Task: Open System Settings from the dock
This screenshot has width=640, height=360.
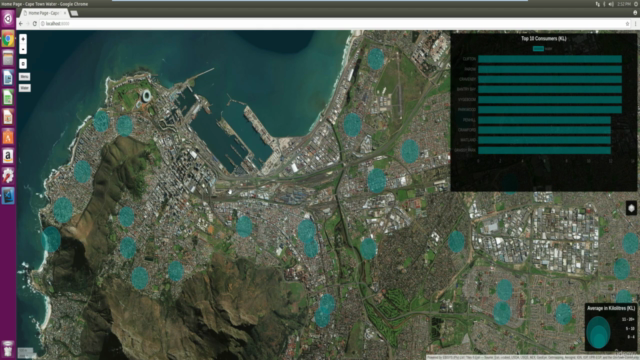Action: (x=8, y=176)
